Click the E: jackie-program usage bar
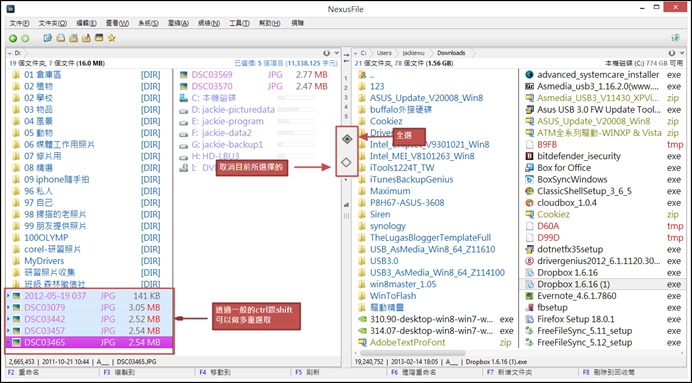The width and height of the screenshot is (692, 383). click(295, 121)
